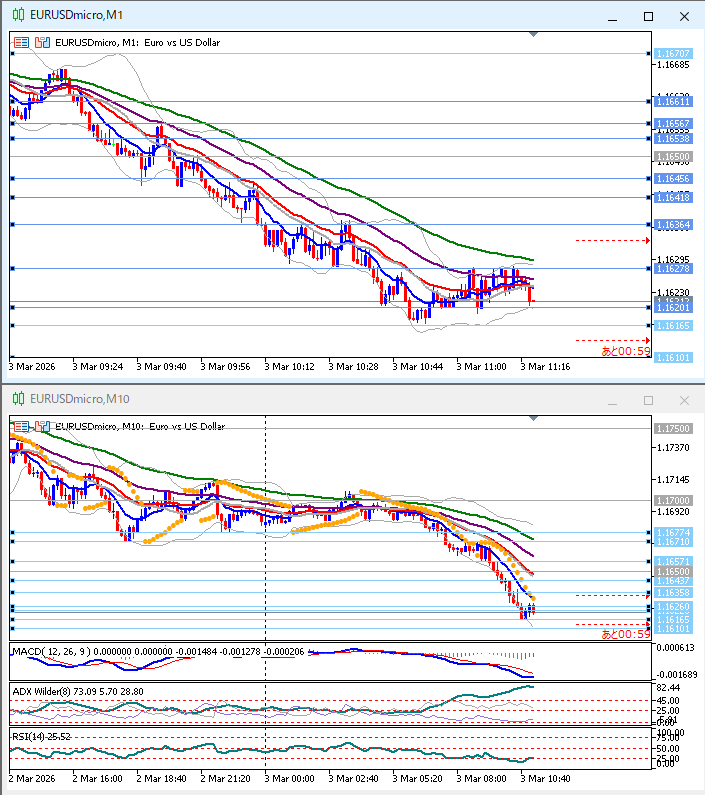Image resolution: width=705 pixels, height=795 pixels.
Task: Click the chart shift triangle in M1 chart
Action: (x=533, y=35)
